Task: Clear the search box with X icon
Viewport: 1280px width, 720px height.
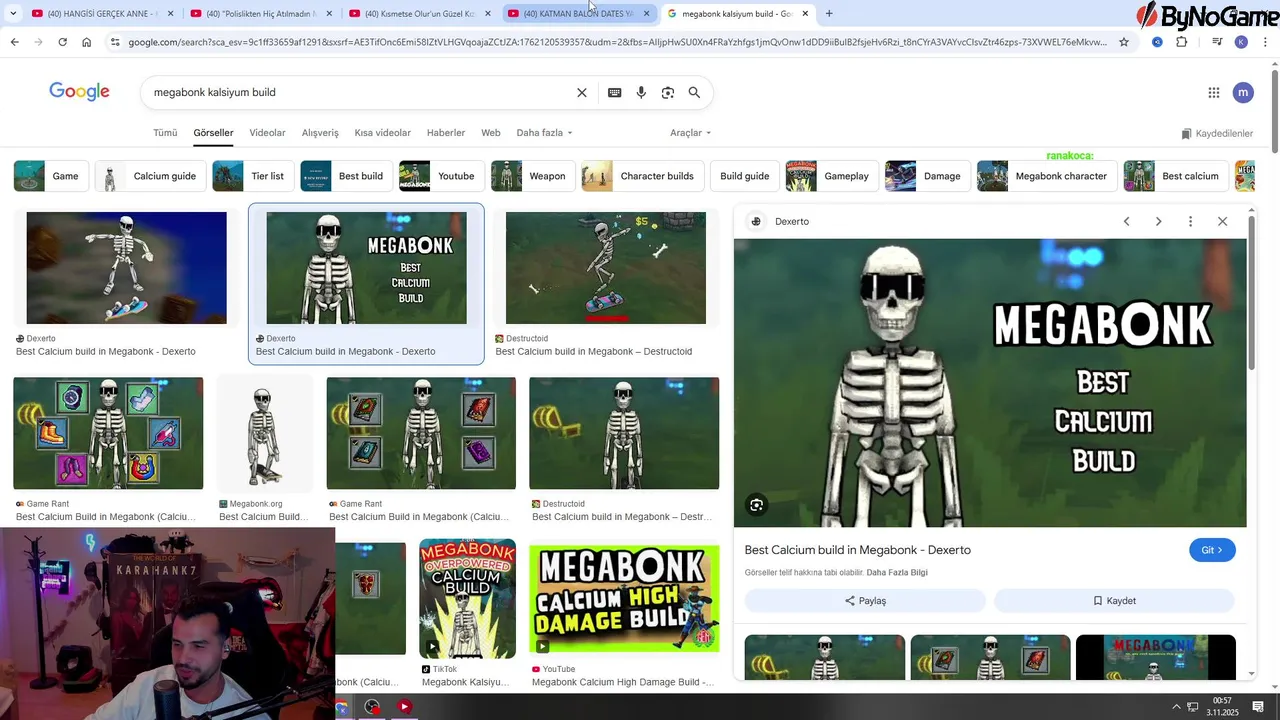Action: pos(582,92)
